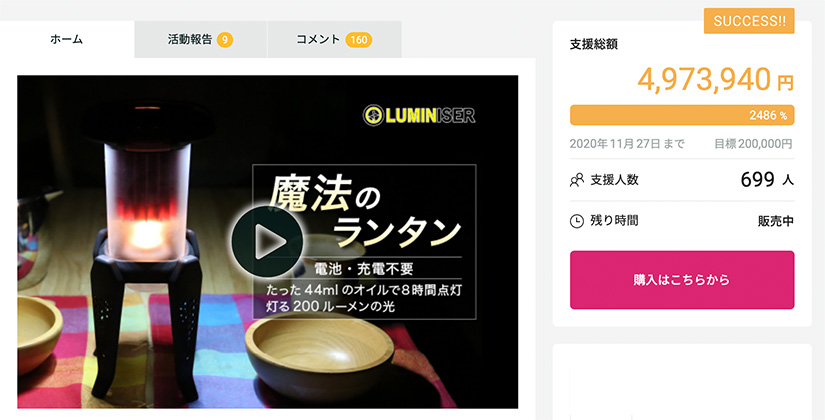Click the 160 comment count badge
This screenshot has height=420, width=825.
359,39
